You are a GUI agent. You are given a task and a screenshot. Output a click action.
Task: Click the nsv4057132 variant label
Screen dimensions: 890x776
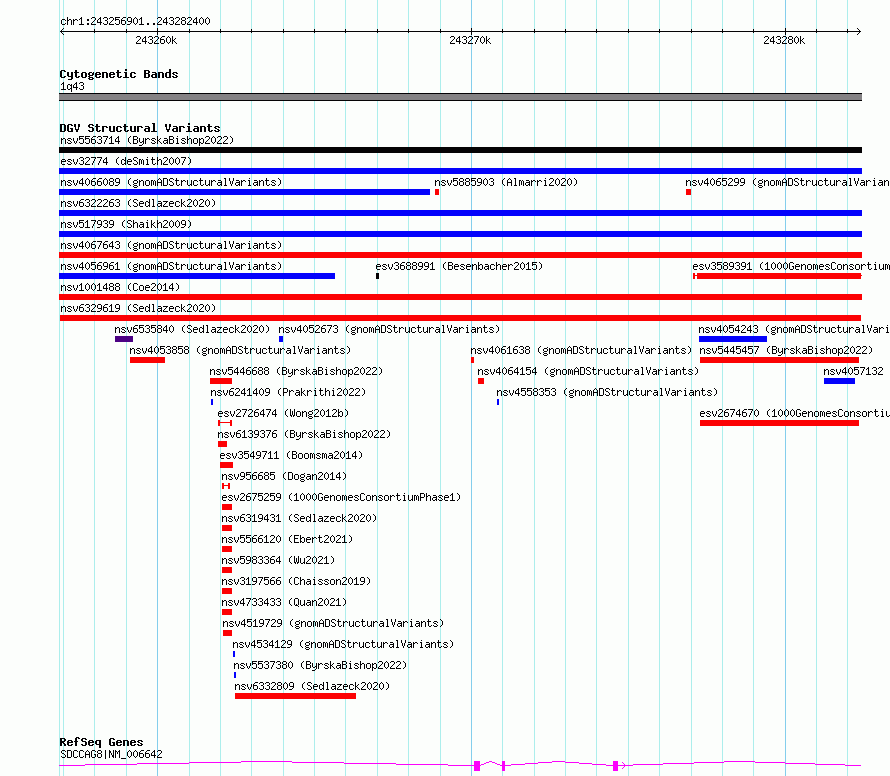pos(853,371)
